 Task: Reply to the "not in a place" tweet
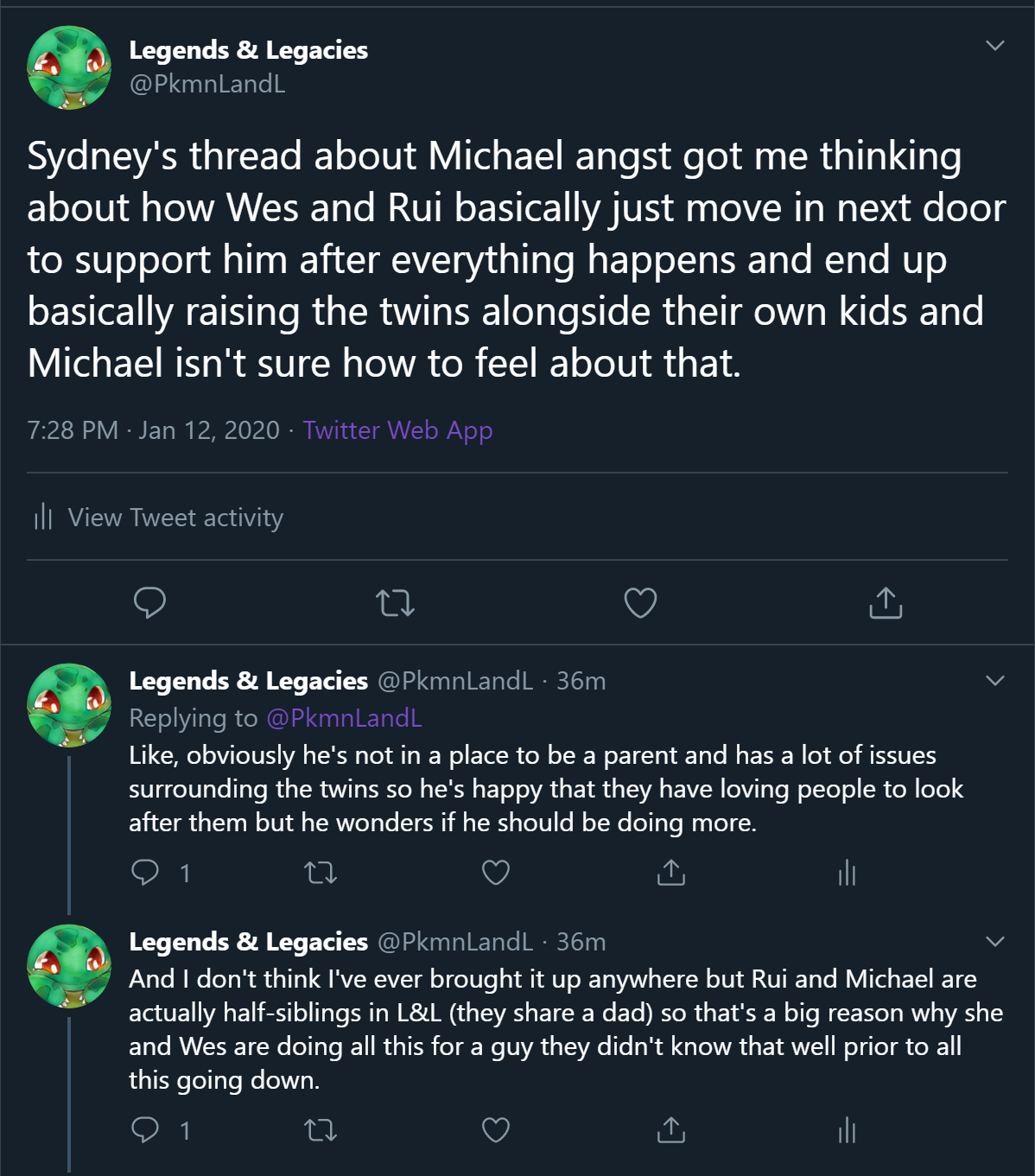145,873
